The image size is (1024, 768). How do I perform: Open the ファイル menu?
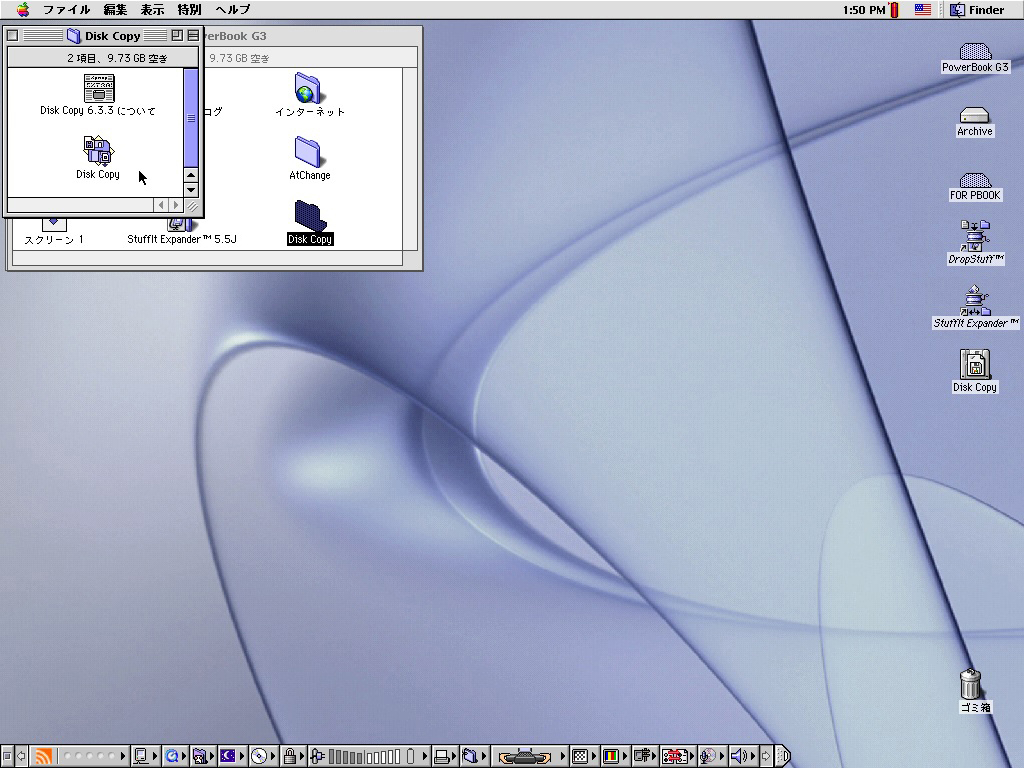(67, 9)
